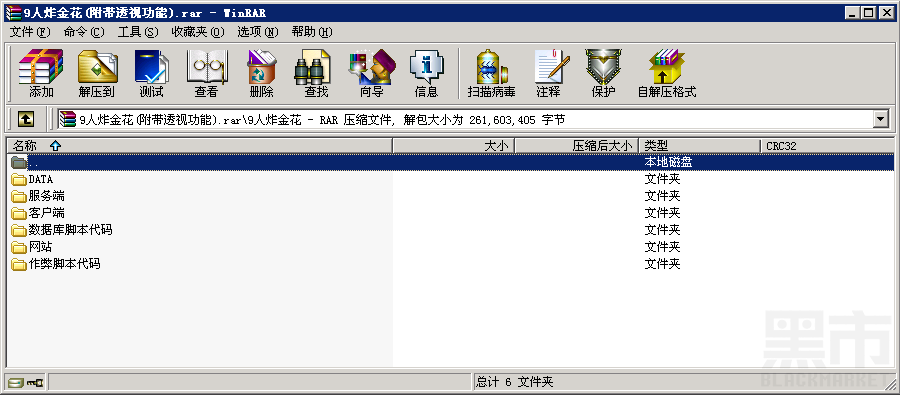
Task: Select the 服务端 folder
Action: 38,196
